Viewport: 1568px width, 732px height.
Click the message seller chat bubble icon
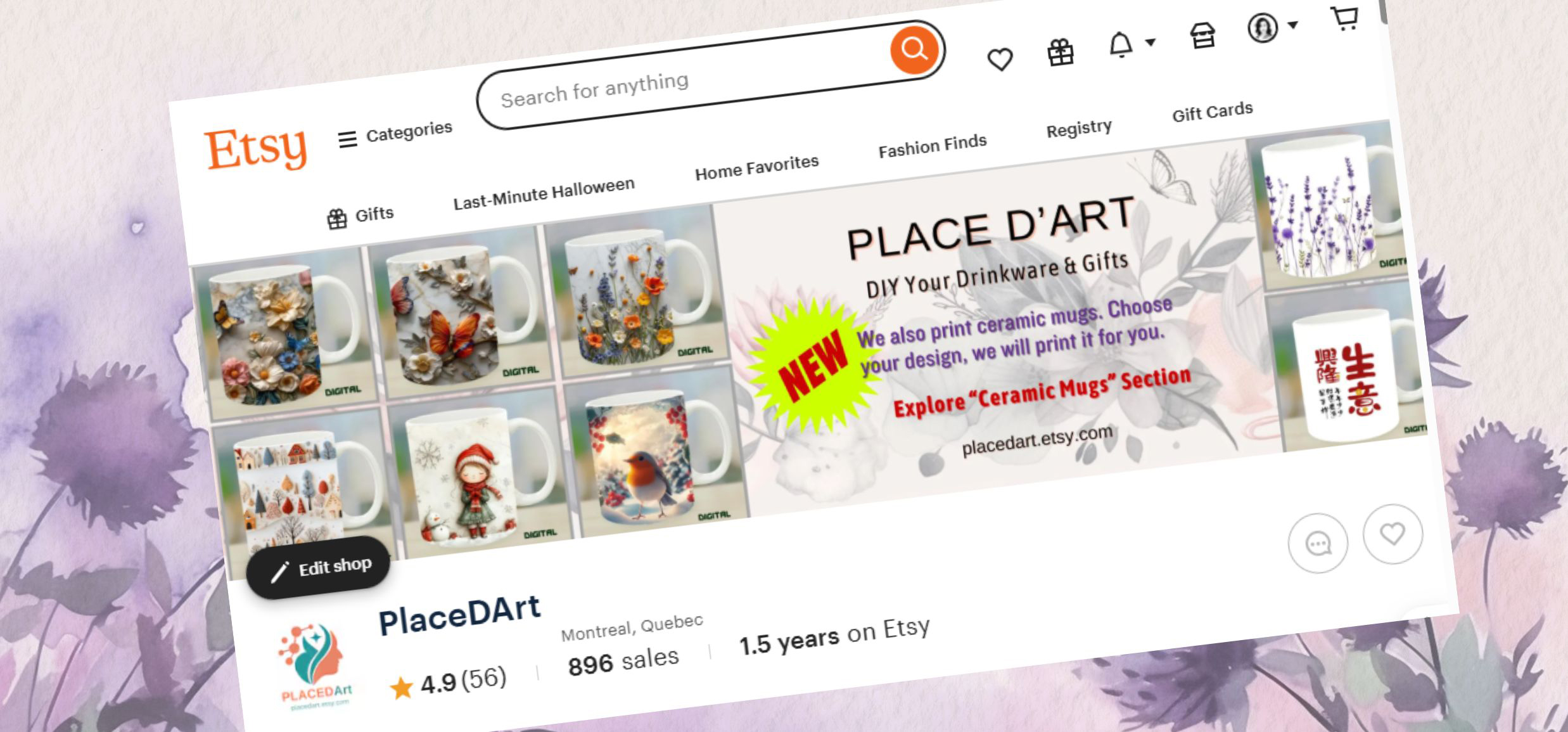coord(1318,543)
